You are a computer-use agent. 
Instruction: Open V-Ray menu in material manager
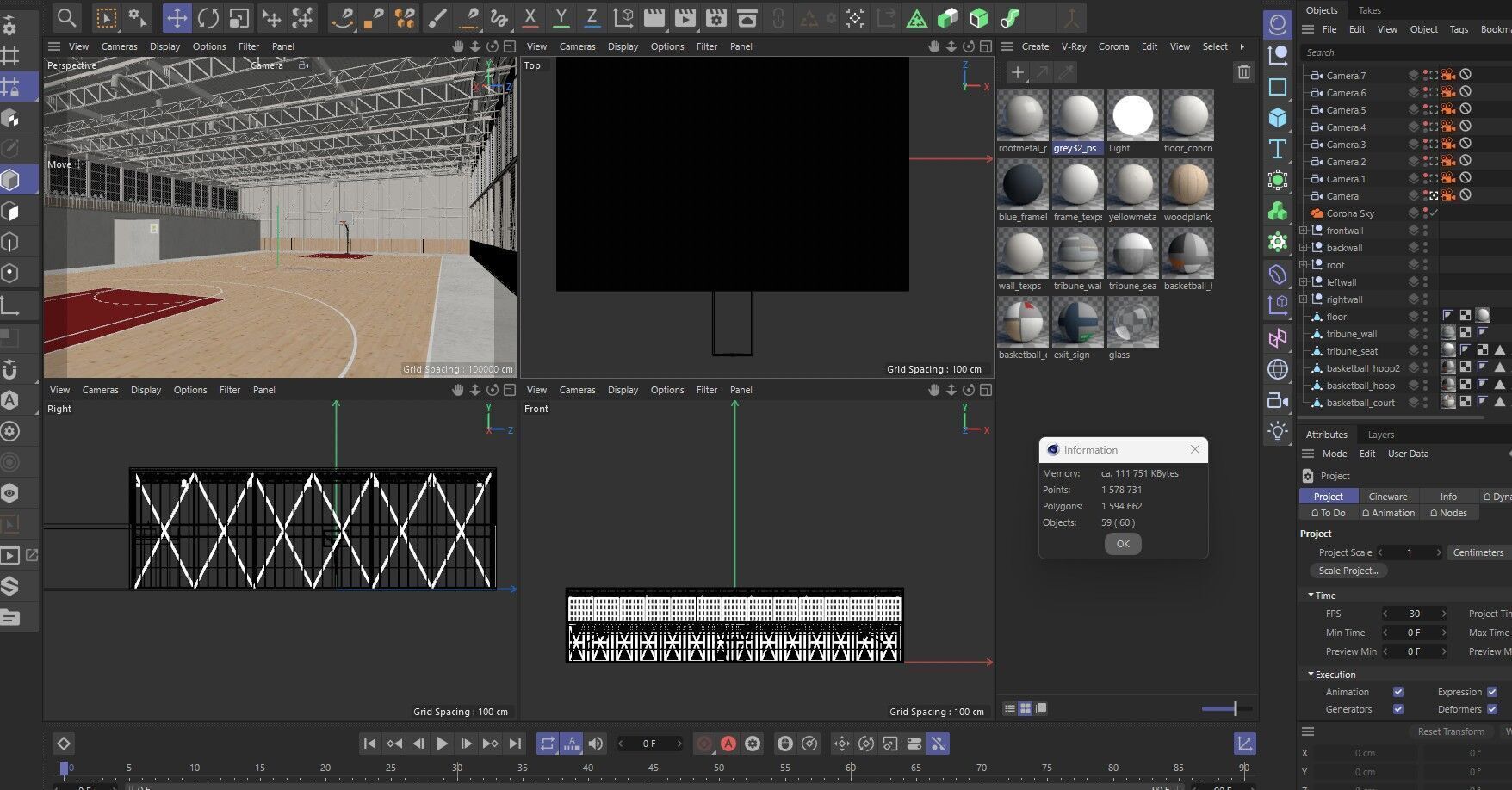[1074, 46]
